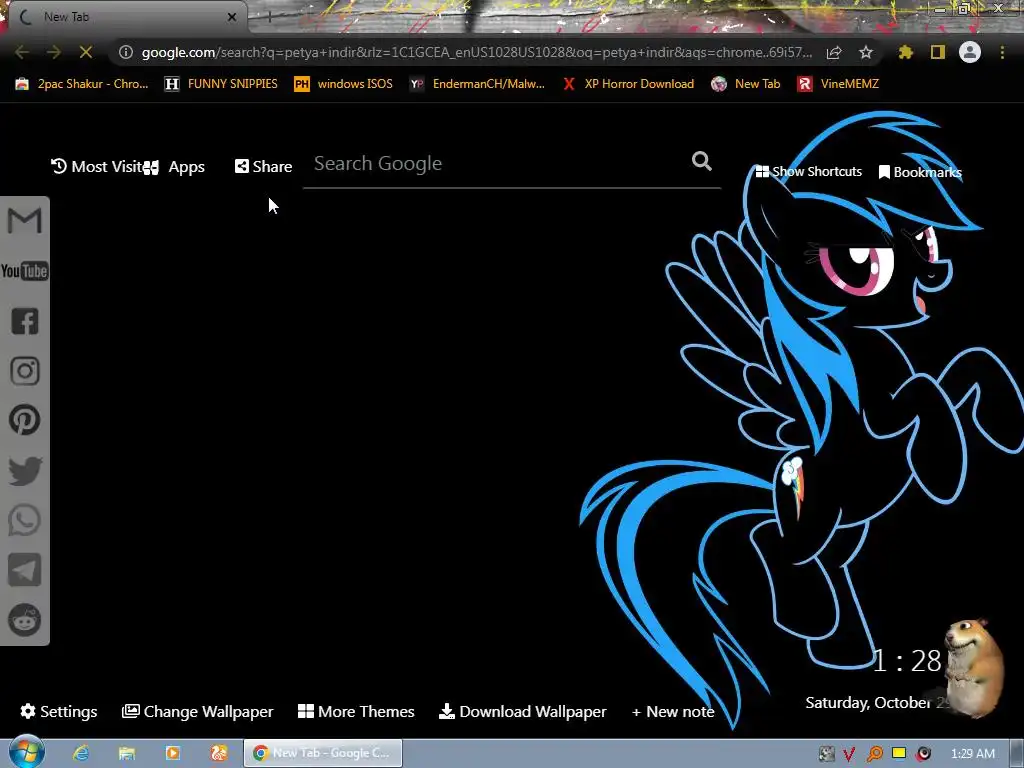Open the windows ISOS bookmark
1024x768 pixels.
(344, 84)
